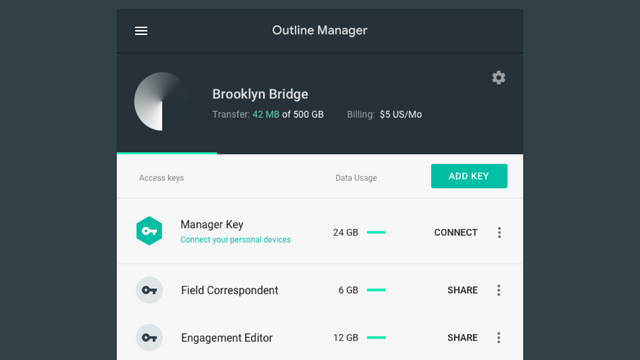Click the Field Correspondent key icon
Image resolution: width=640 pixels, height=360 pixels.
pyautogui.click(x=149, y=290)
